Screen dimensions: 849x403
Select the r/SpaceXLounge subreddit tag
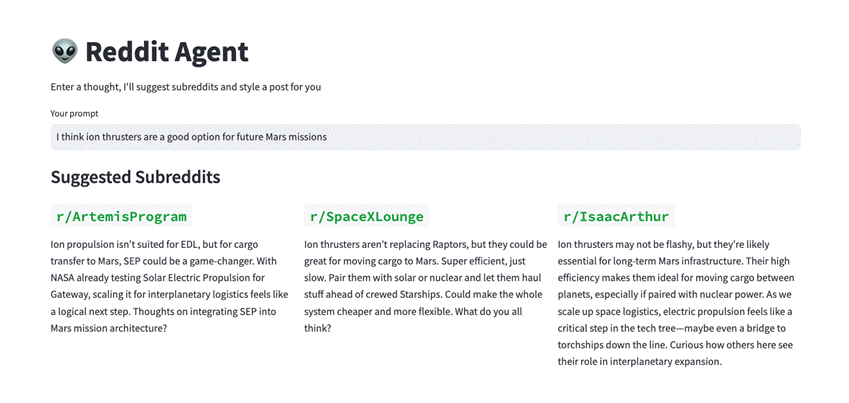tap(366, 216)
